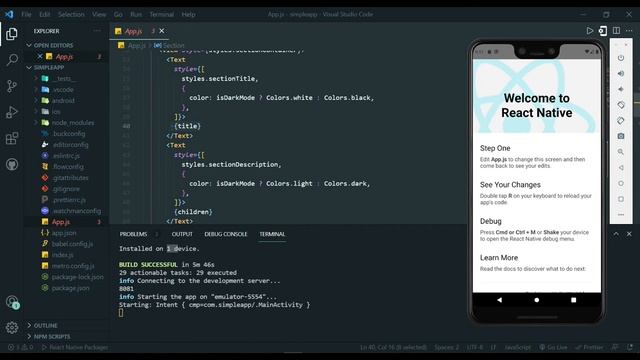The width and height of the screenshot is (640, 360).
Task: Close App.js in Open Editors list
Action: 40,56
